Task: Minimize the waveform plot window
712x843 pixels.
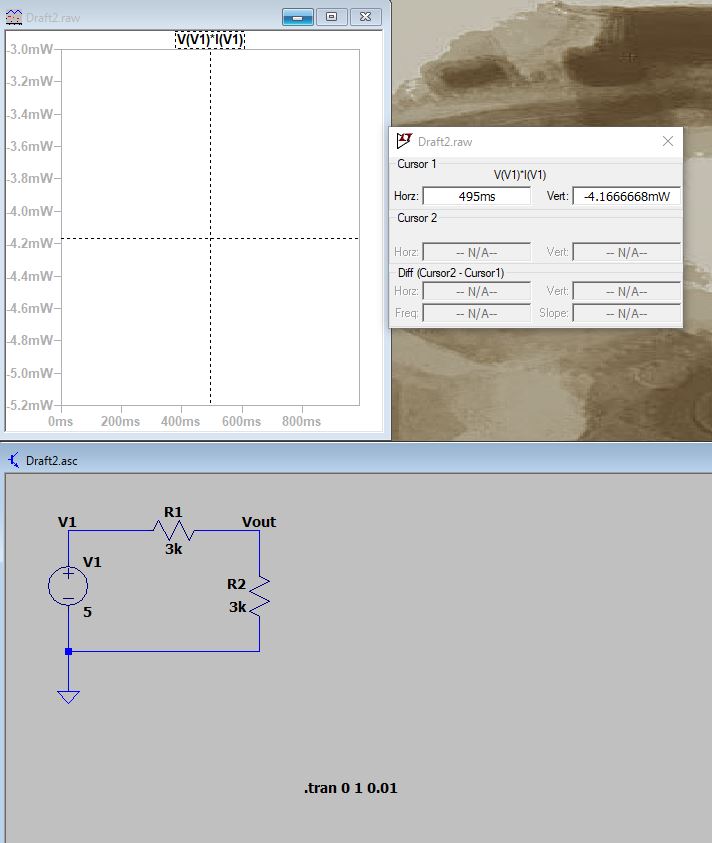Action: point(298,17)
